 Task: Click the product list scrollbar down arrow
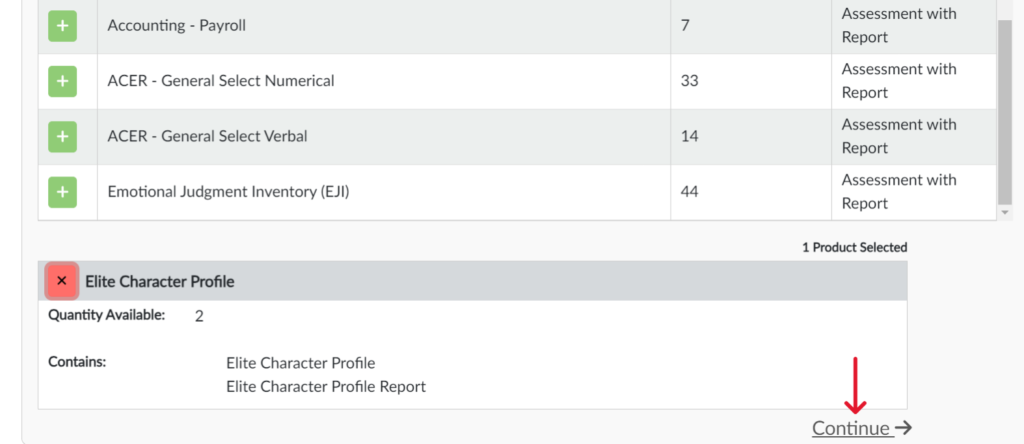(1005, 212)
